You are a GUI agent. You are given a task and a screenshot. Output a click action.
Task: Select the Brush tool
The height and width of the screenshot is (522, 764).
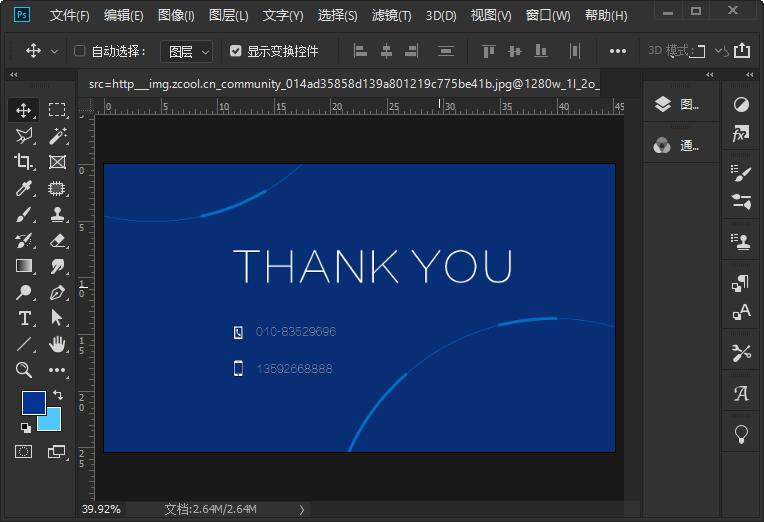[x=23, y=214]
